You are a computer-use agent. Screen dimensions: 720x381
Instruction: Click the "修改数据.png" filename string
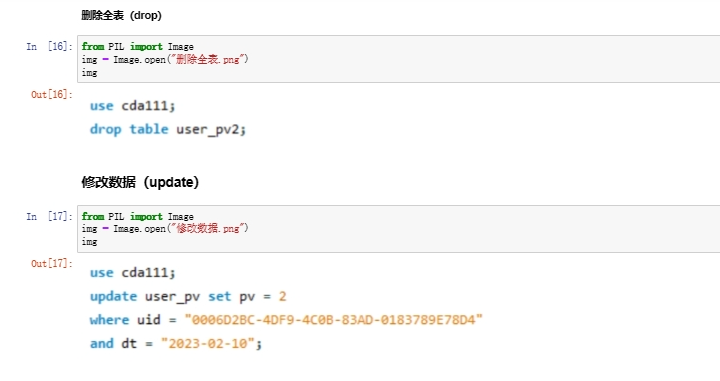(x=209, y=228)
